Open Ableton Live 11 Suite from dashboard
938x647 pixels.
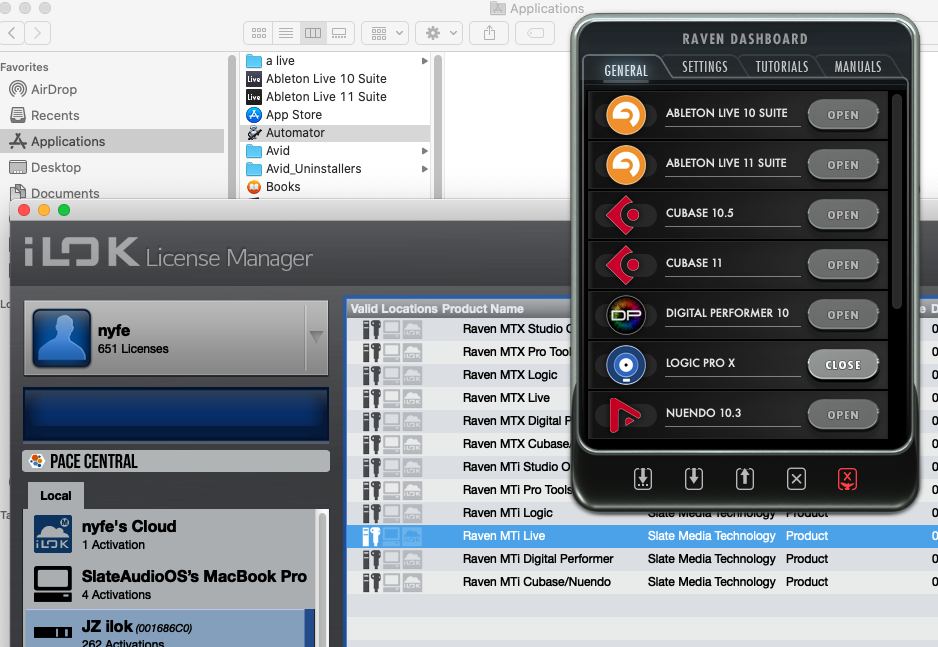pyautogui.click(x=842, y=165)
